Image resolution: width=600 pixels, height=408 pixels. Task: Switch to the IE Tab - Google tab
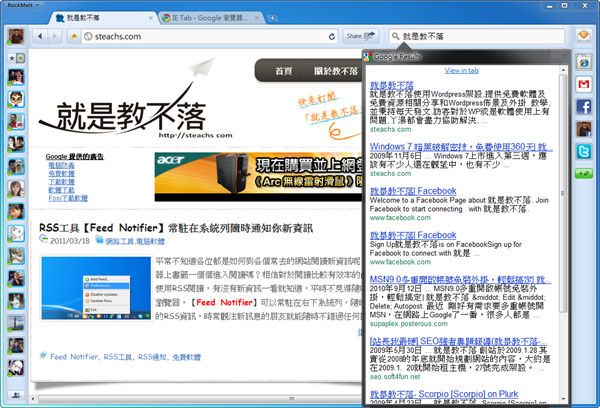click(x=210, y=18)
